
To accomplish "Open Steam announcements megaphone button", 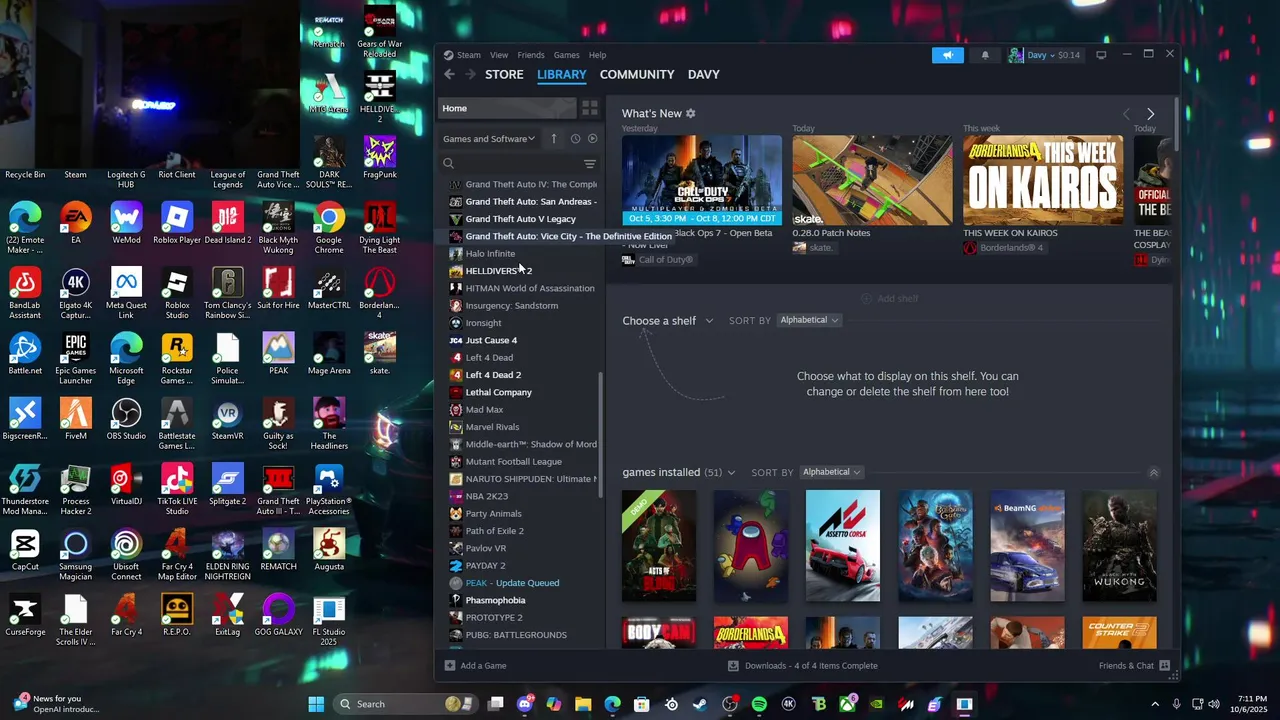I will (948, 55).
